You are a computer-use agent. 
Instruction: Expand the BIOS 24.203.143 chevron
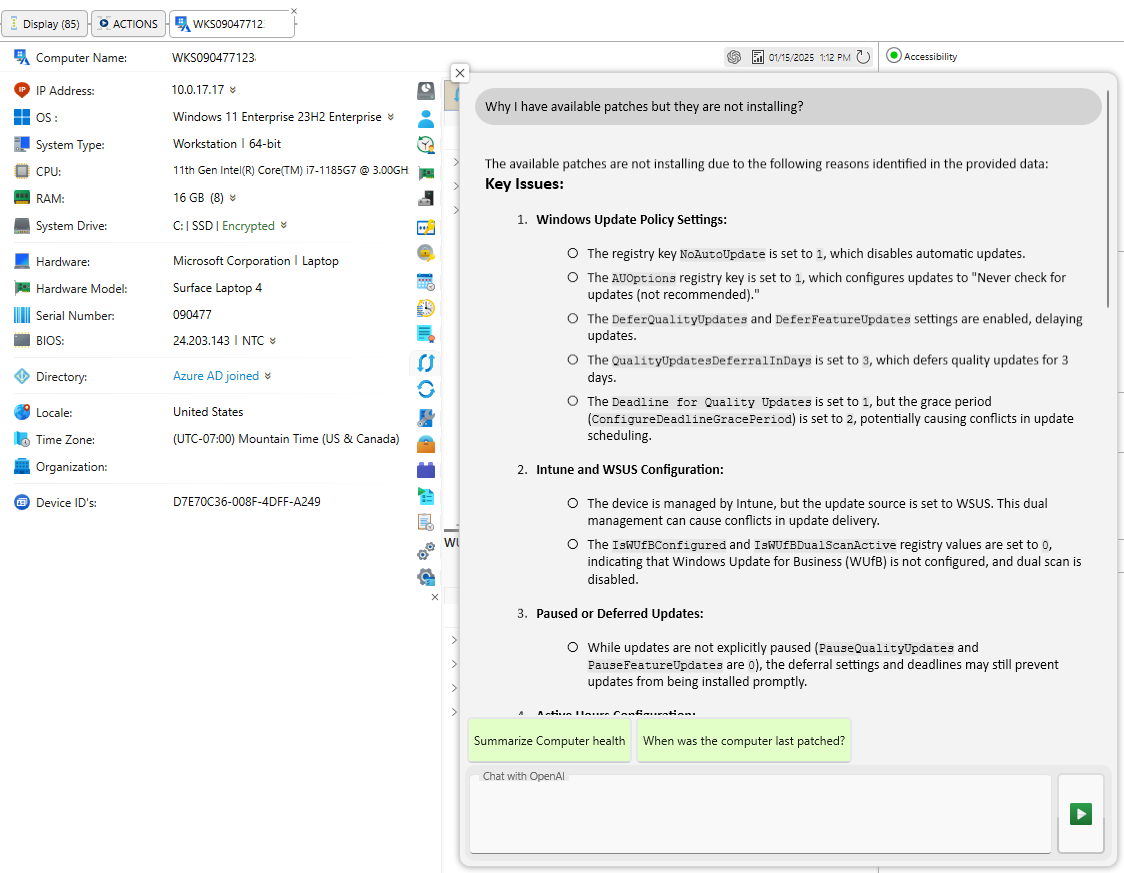point(272,341)
